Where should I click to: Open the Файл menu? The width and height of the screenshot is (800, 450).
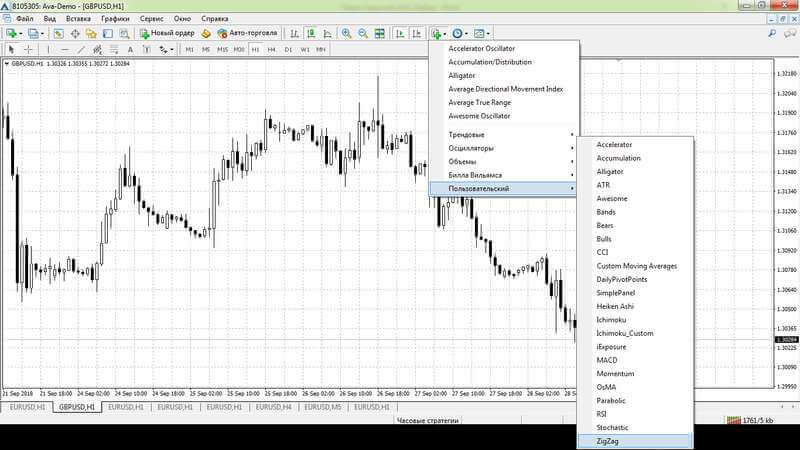(x=24, y=19)
